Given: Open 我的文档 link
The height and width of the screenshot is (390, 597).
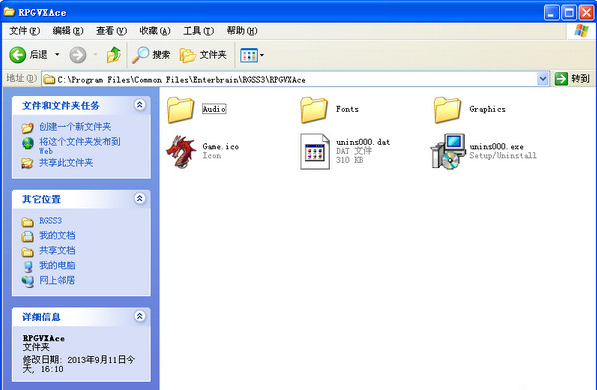Looking at the screenshot, I should coord(57,235).
